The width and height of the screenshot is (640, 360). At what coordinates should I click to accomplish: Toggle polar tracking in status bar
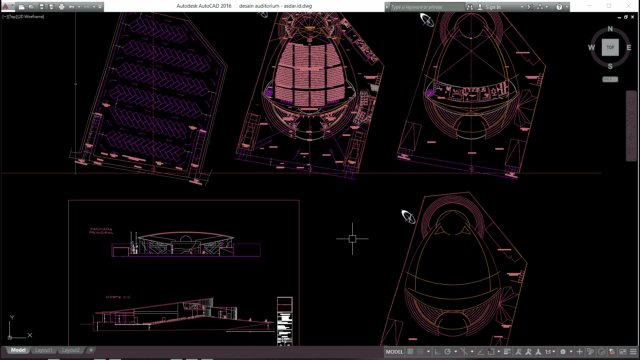point(447,352)
